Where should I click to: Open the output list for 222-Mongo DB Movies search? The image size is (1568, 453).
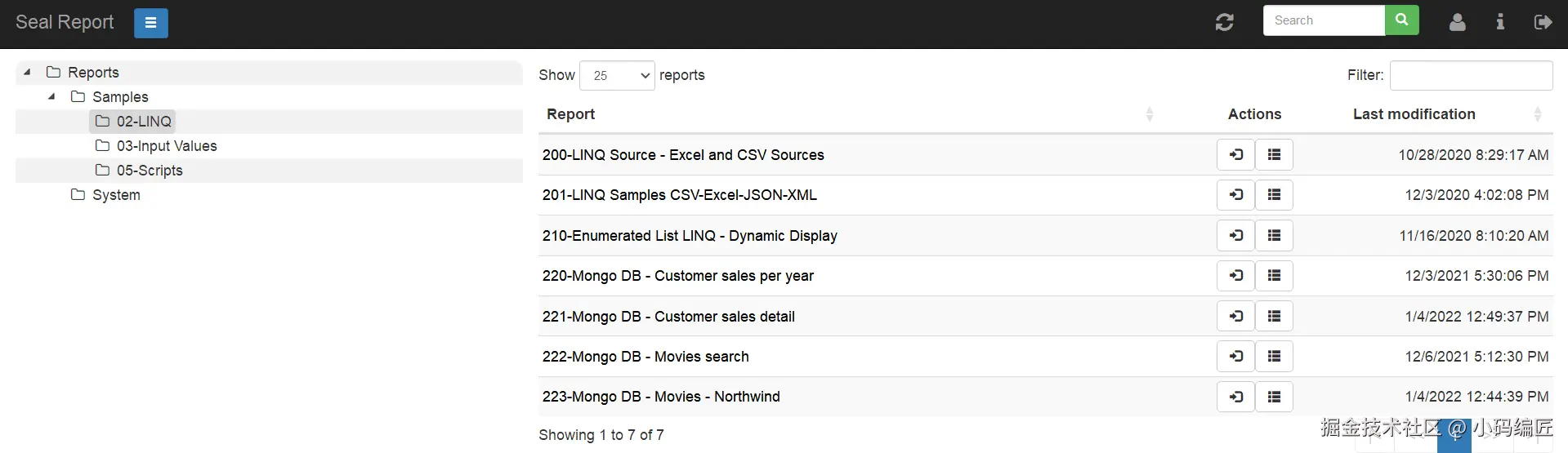[1274, 356]
